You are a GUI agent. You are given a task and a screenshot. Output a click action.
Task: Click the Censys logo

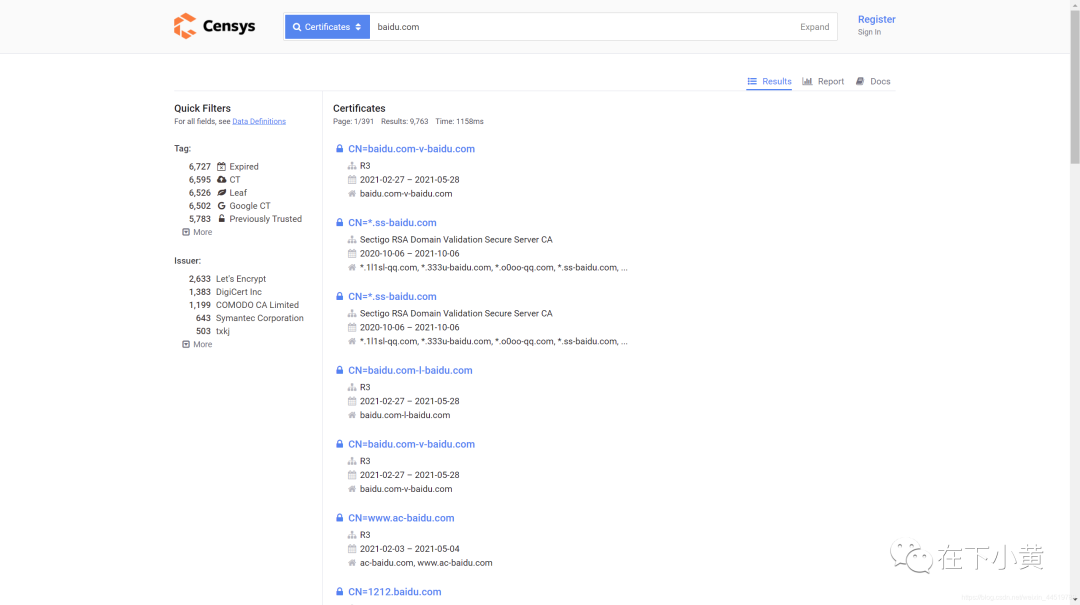click(x=214, y=26)
